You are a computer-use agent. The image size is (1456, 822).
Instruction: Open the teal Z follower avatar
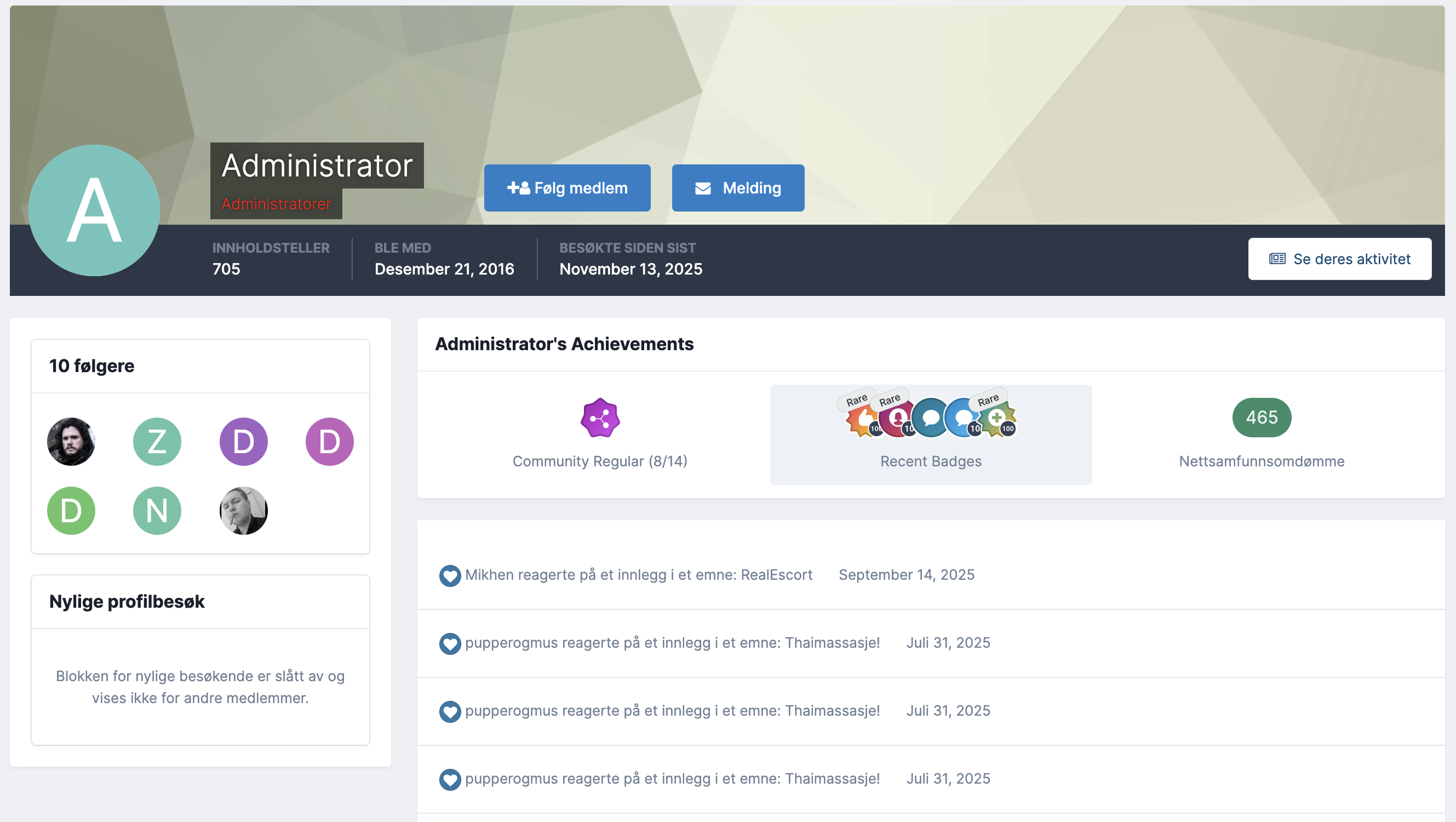click(x=157, y=442)
